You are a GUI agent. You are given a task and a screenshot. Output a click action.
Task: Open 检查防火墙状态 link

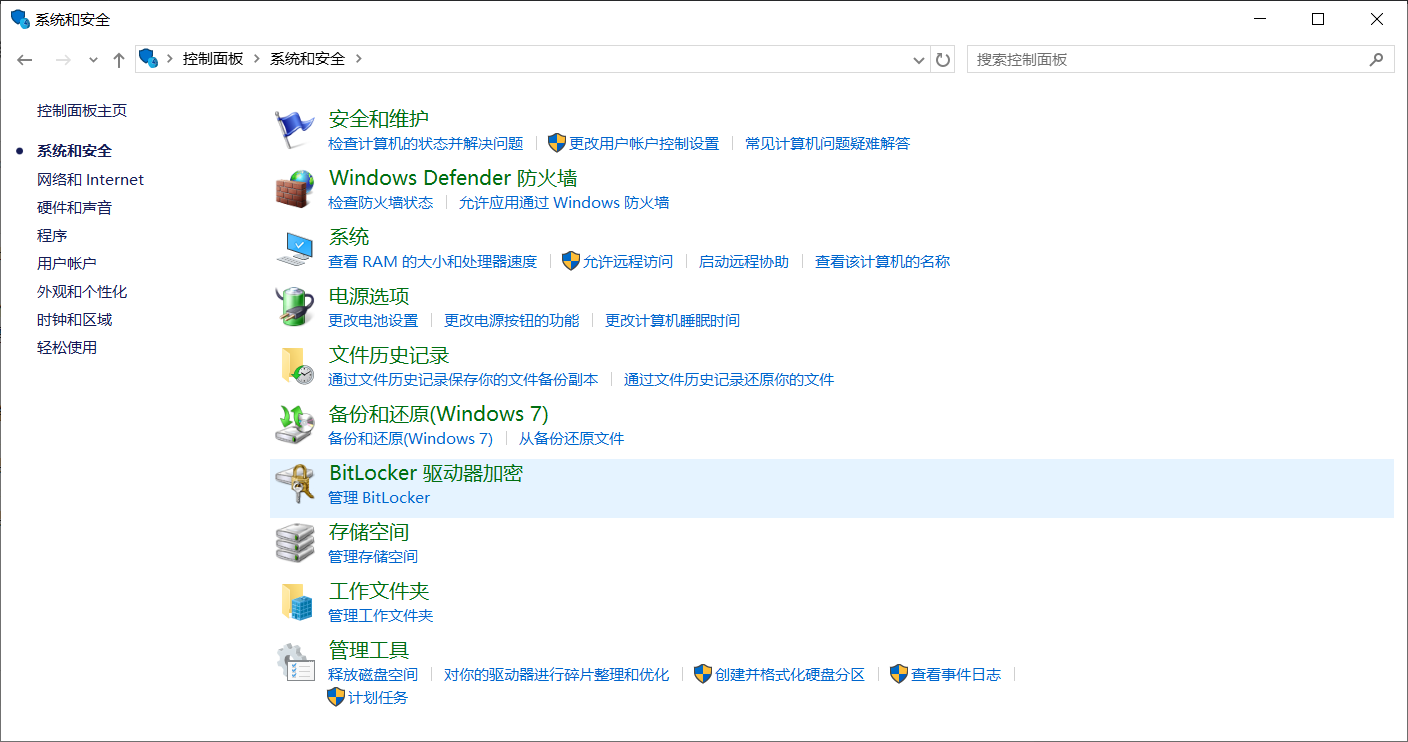[x=381, y=202]
